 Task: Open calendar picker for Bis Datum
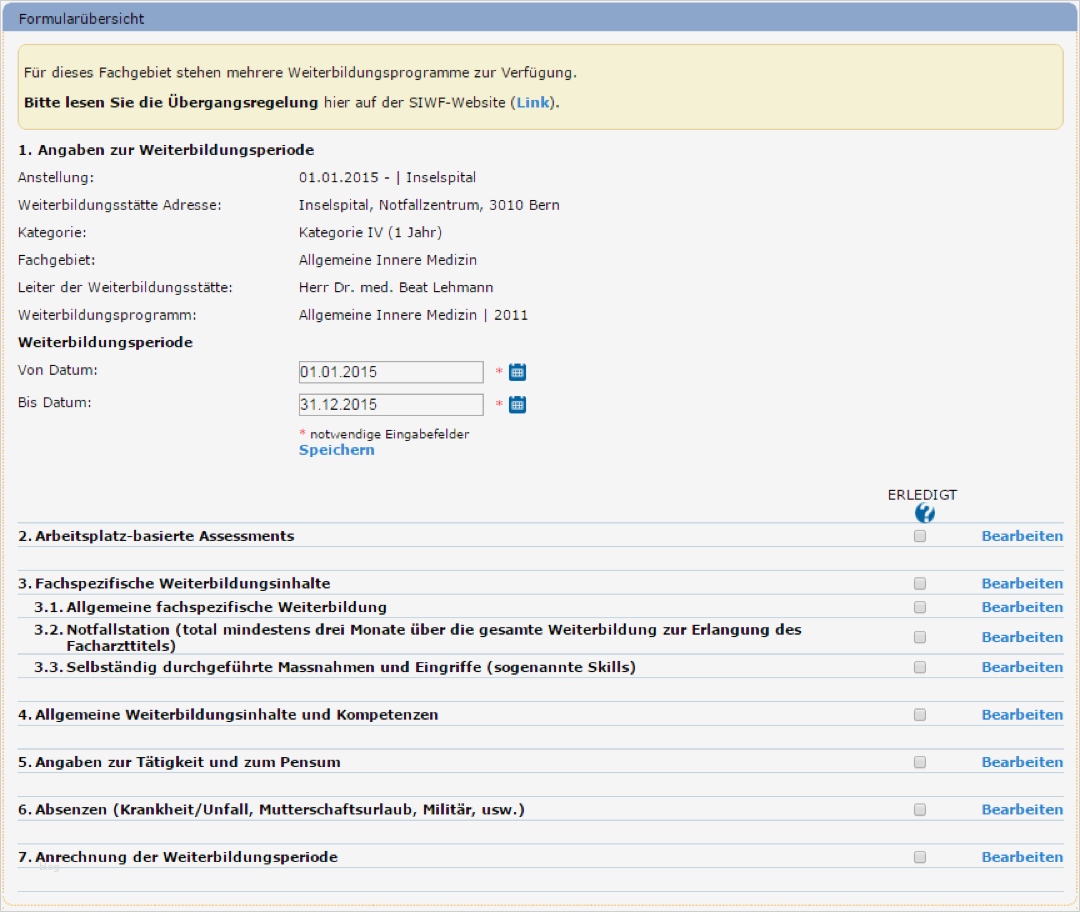517,404
